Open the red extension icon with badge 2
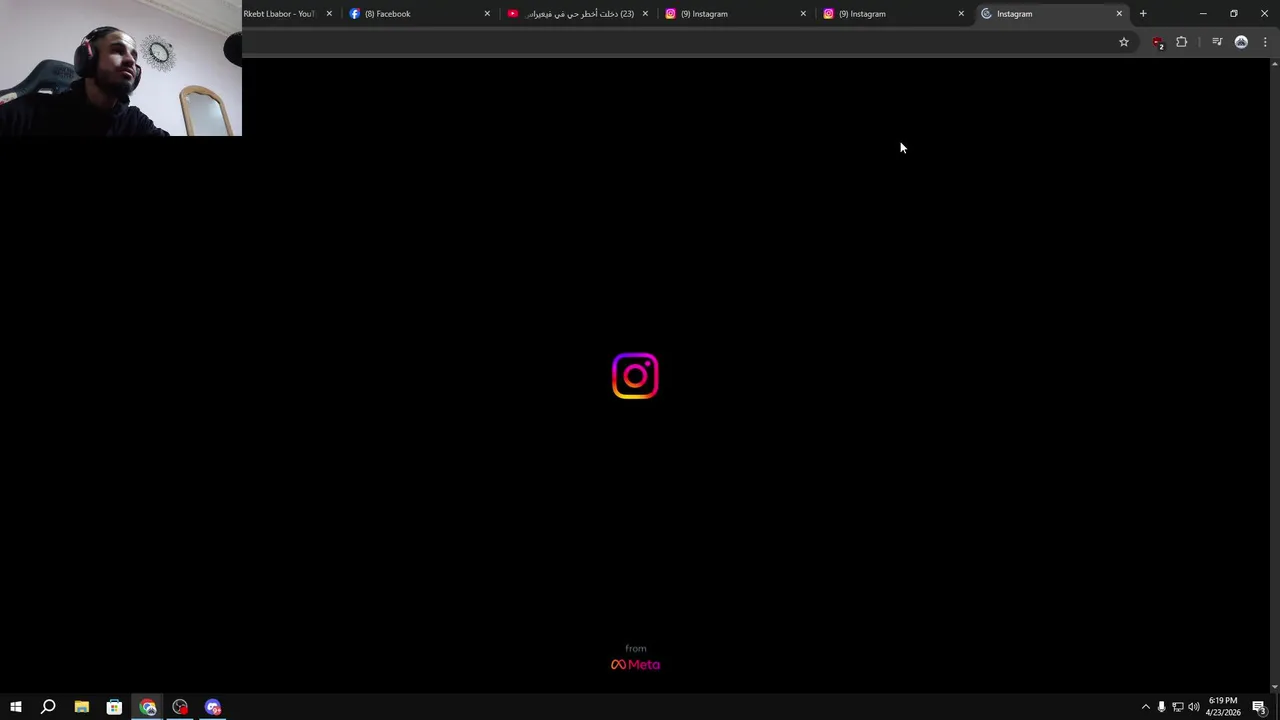 point(1158,42)
